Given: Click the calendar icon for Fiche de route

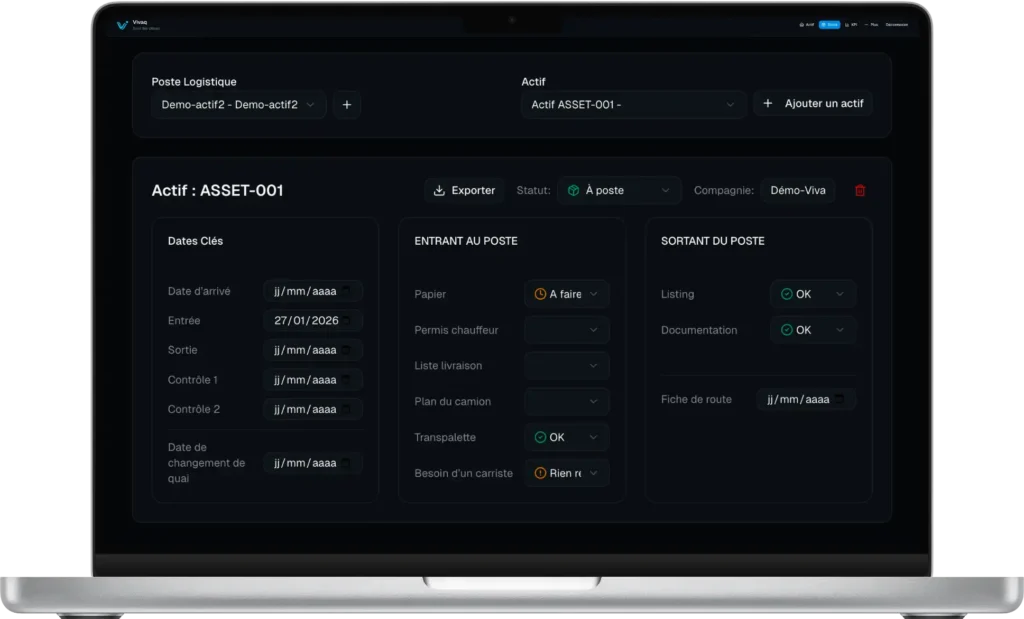Looking at the screenshot, I should coord(840,399).
